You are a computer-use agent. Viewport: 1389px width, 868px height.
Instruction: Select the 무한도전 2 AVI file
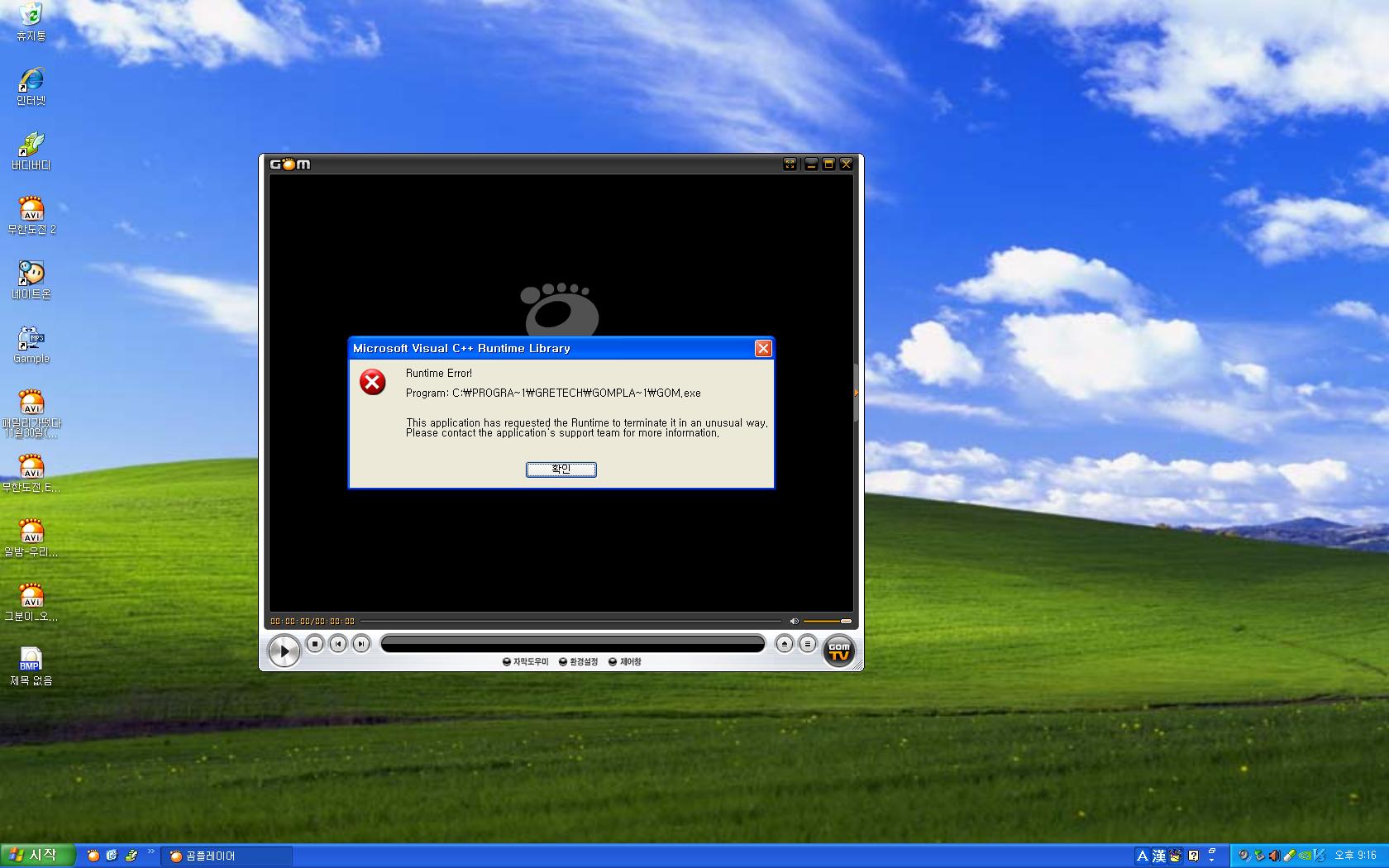(31, 216)
